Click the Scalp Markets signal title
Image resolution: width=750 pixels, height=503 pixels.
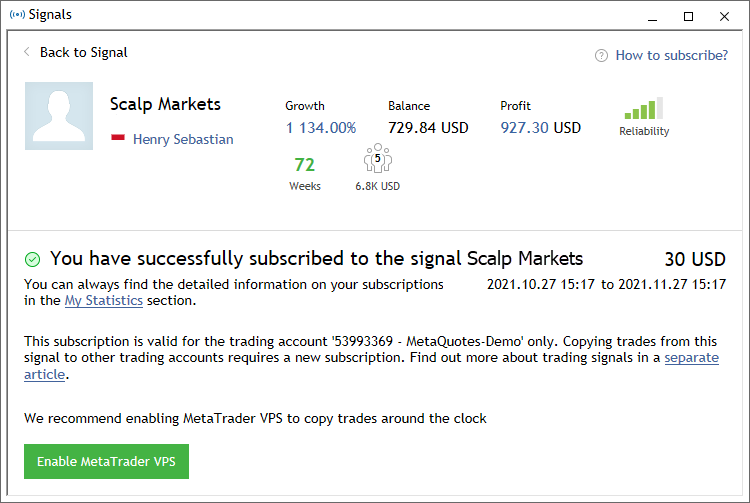(165, 104)
